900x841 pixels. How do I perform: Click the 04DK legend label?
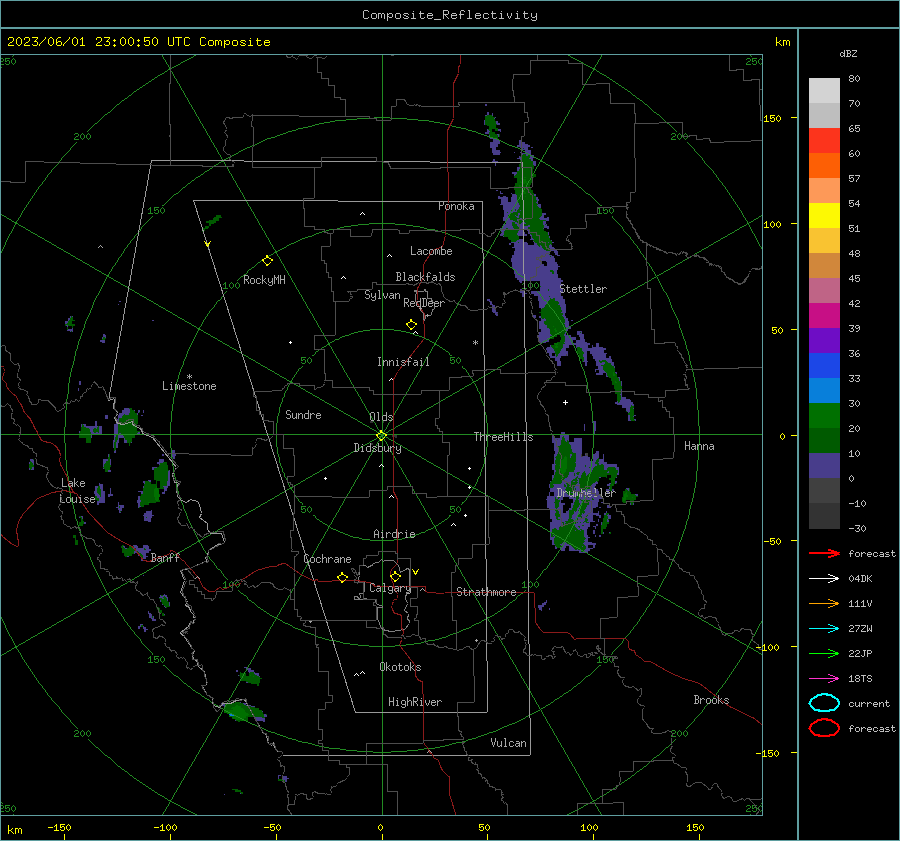pos(860,579)
